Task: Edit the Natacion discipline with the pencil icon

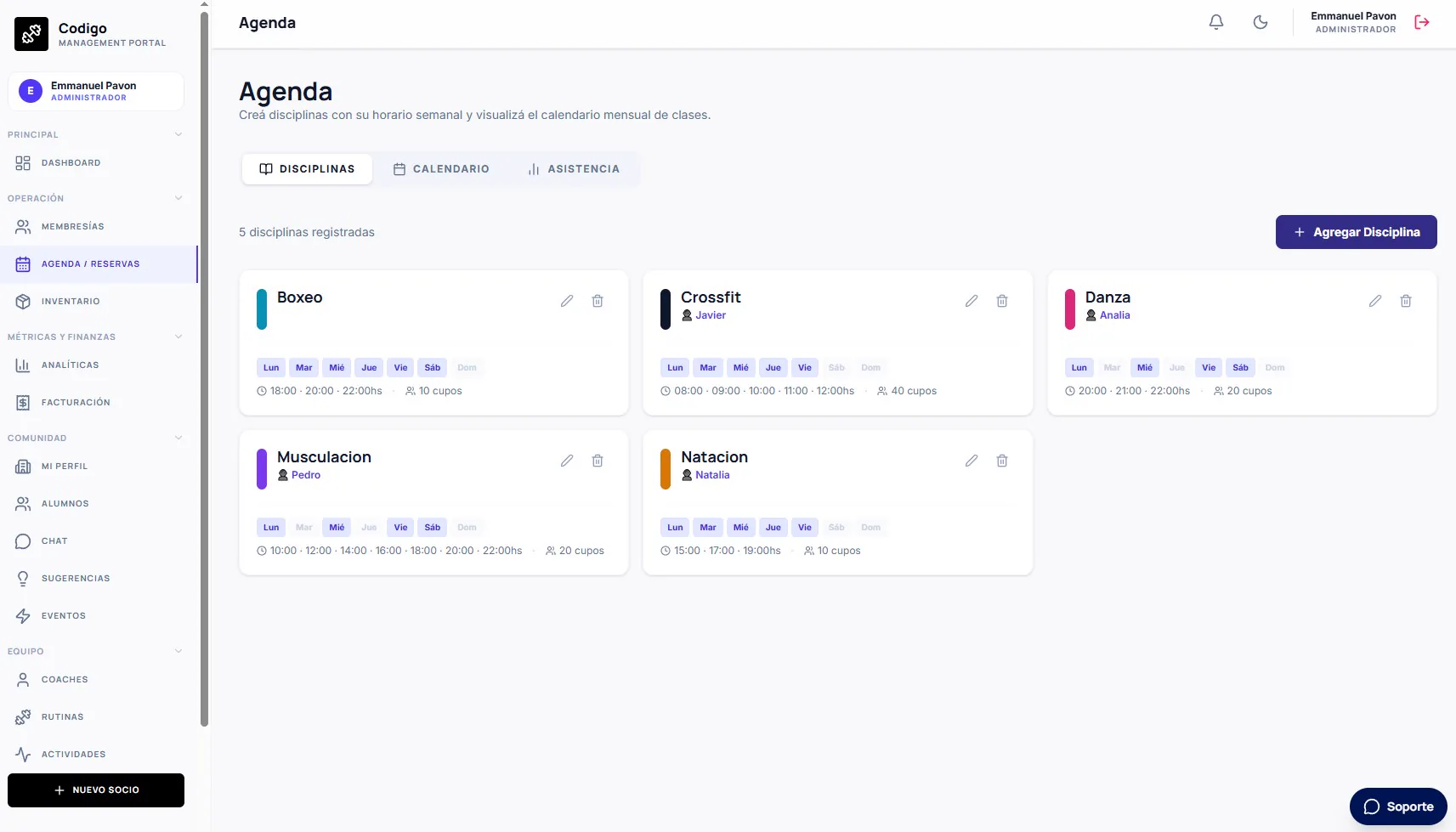Action: click(x=972, y=461)
